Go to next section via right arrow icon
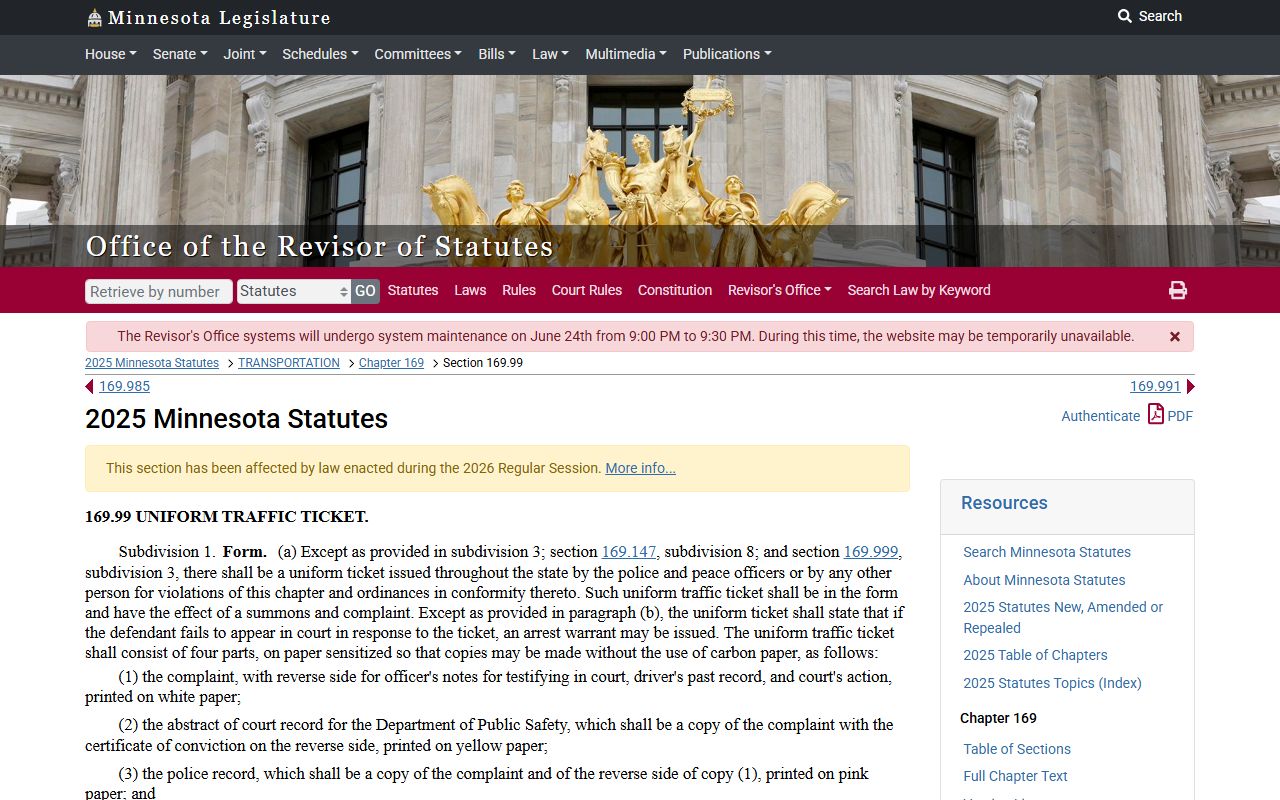 (x=1190, y=387)
